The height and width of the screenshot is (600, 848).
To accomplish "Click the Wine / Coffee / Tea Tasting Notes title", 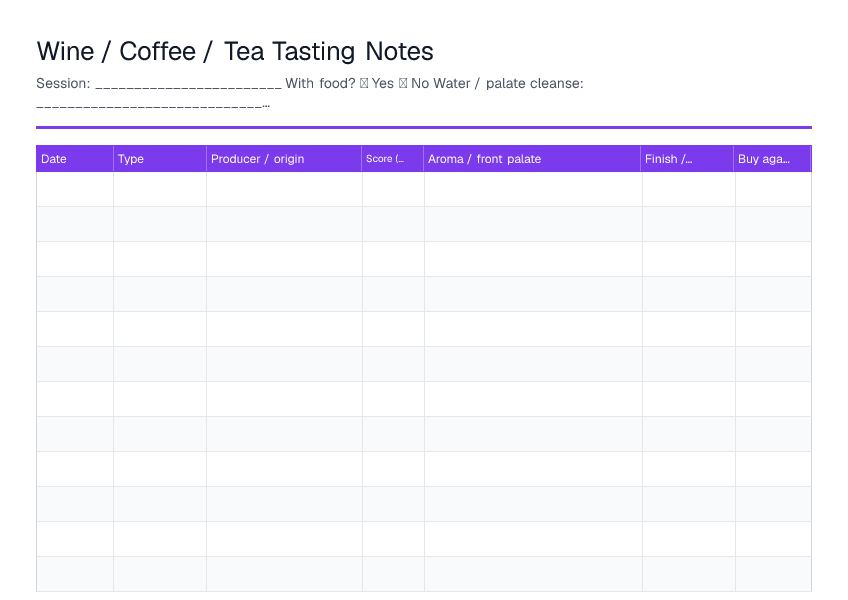I will coord(235,52).
